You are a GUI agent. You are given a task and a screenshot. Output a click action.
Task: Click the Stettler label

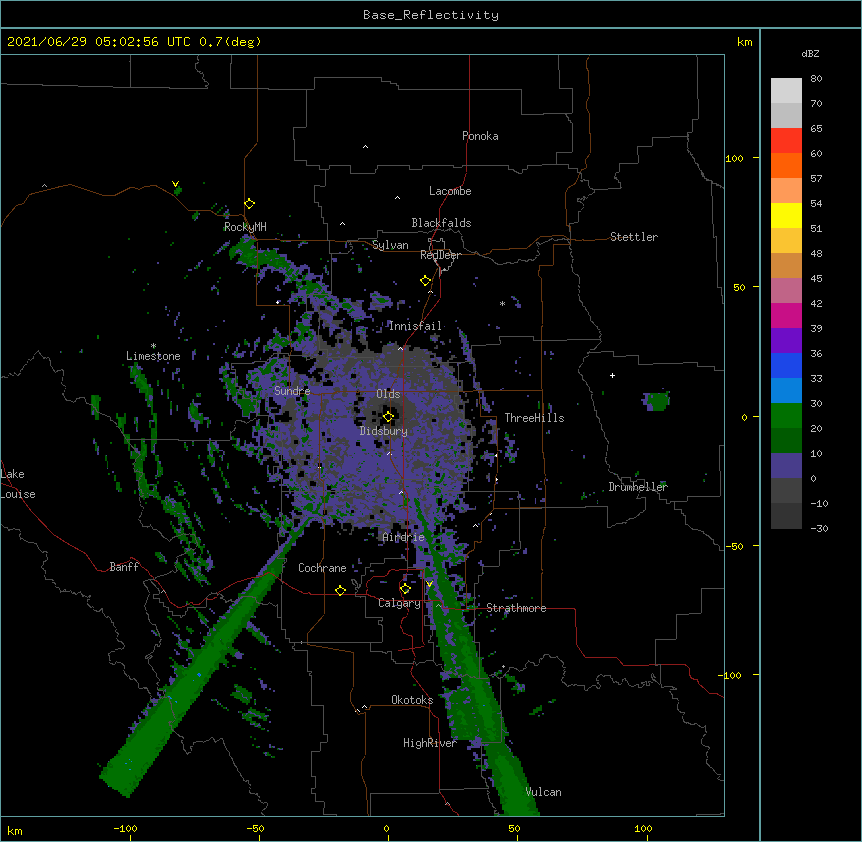pos(634,237)
